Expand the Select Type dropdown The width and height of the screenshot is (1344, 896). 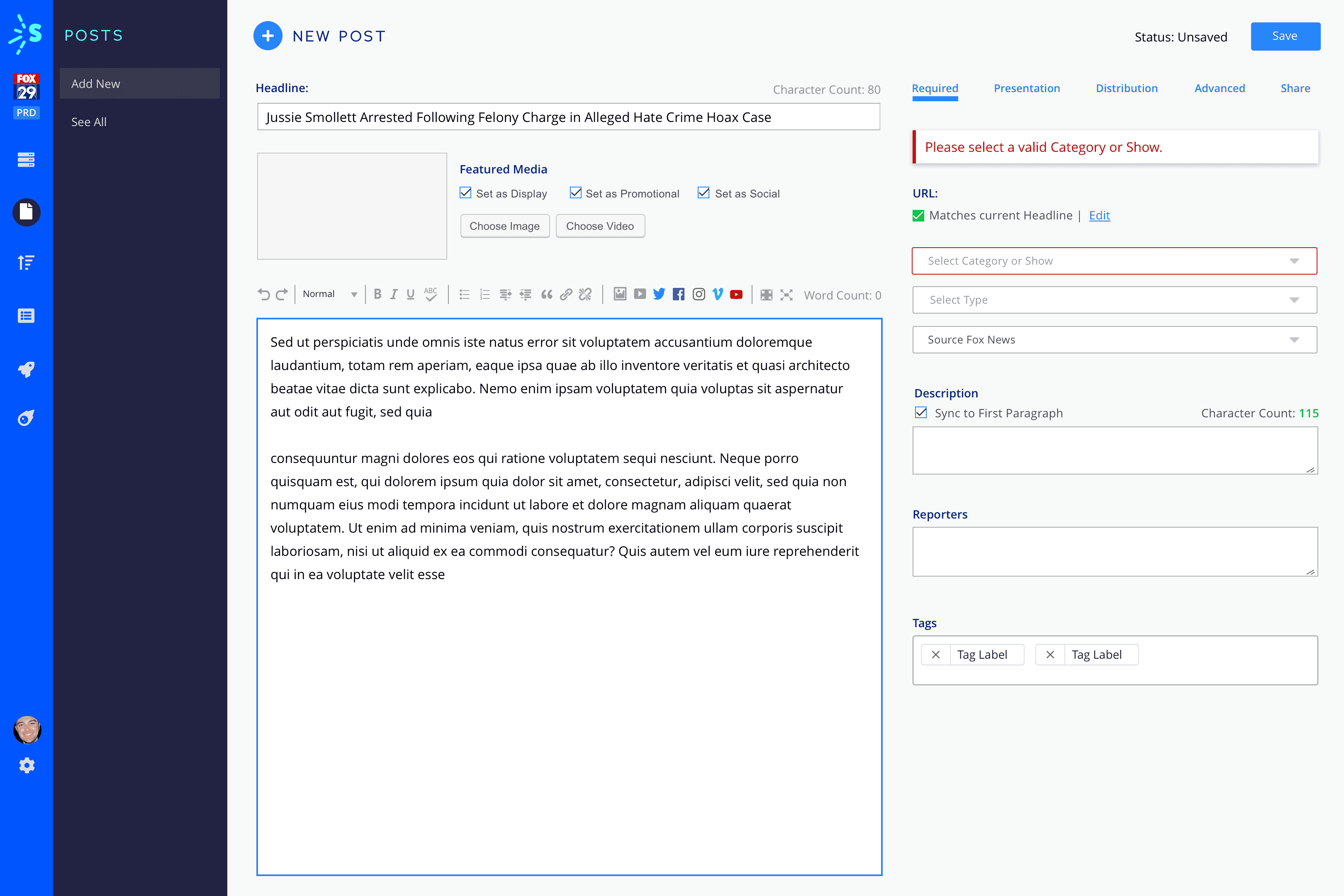click(x=1114, y=300)
